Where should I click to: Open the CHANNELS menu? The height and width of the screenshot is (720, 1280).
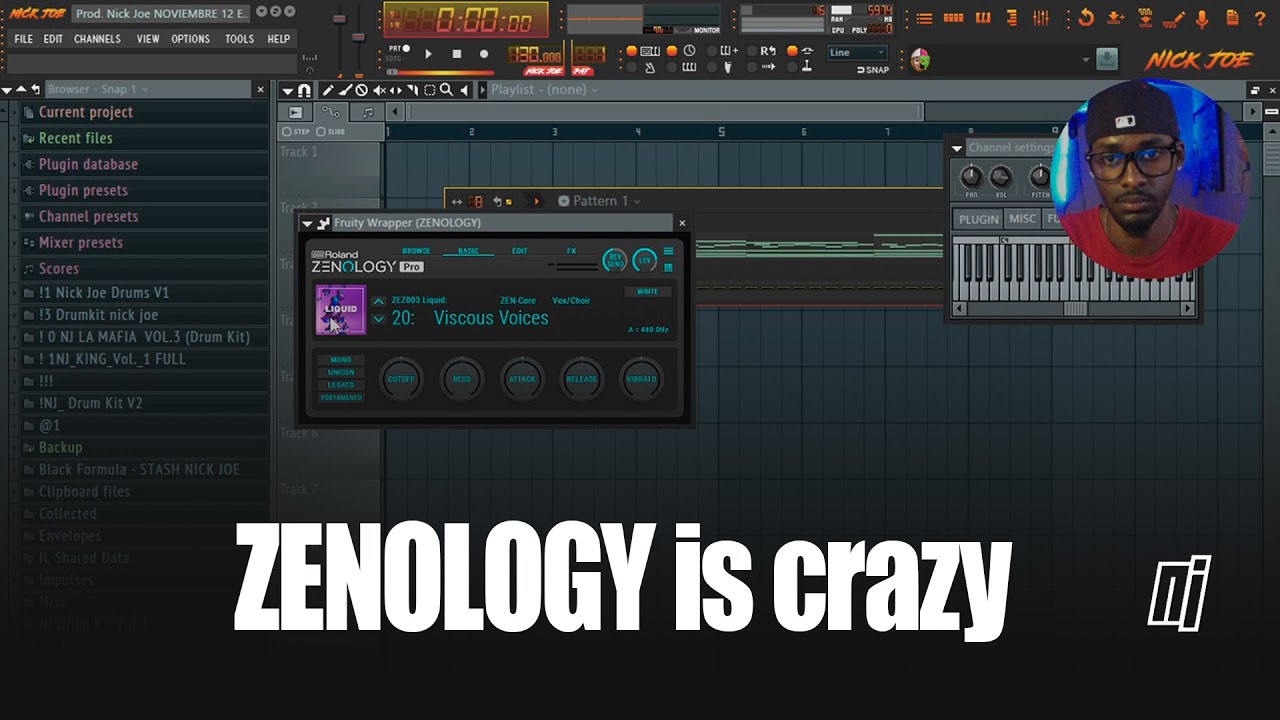pos(97,39)
